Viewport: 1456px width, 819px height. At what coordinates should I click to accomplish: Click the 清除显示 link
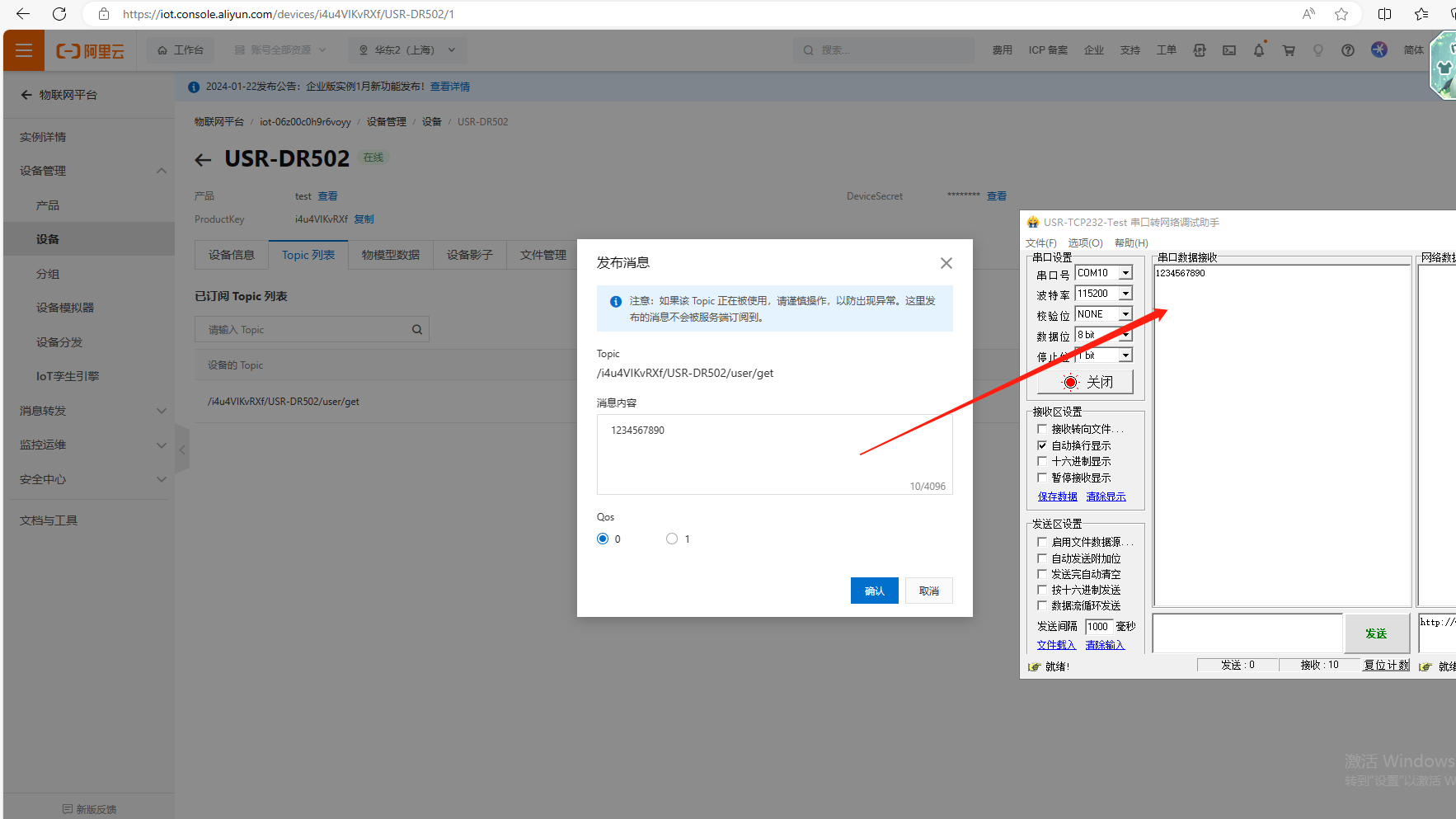1106,497
